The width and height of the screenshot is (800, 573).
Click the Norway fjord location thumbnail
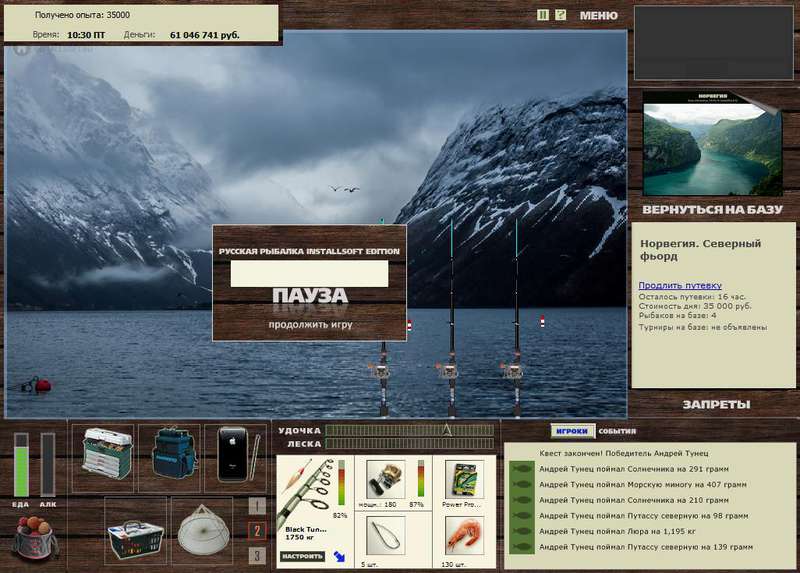[712, 144]
